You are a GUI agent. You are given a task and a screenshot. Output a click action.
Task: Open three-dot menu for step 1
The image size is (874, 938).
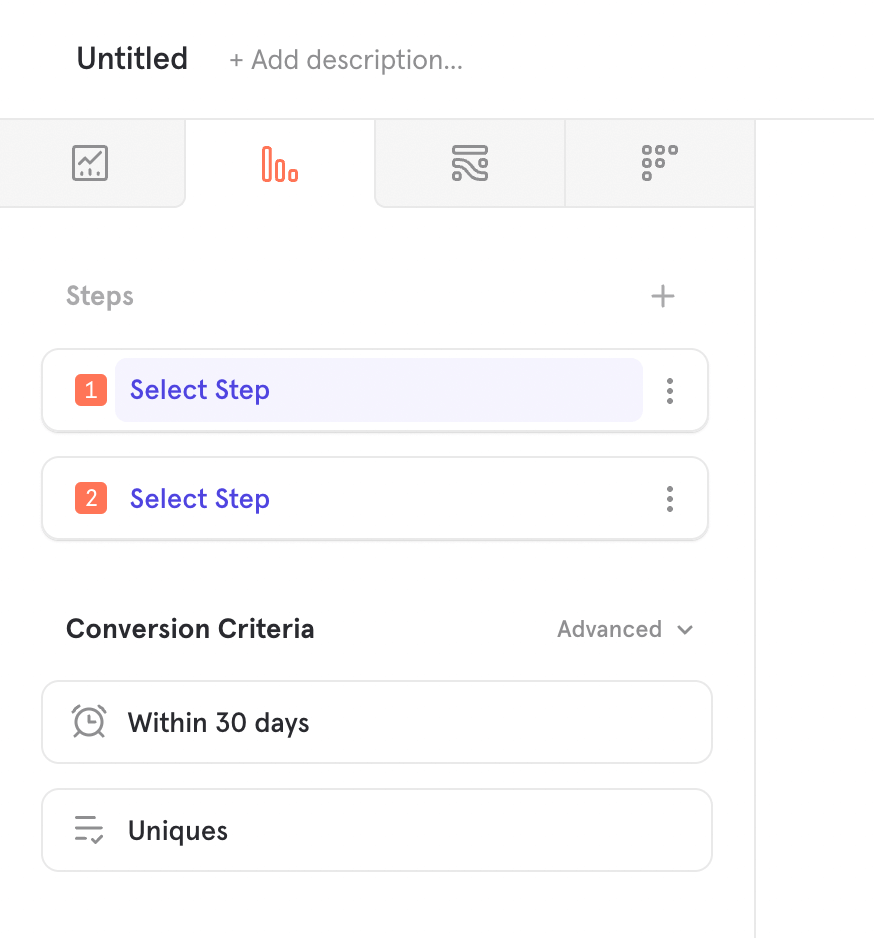pos(670,391)
